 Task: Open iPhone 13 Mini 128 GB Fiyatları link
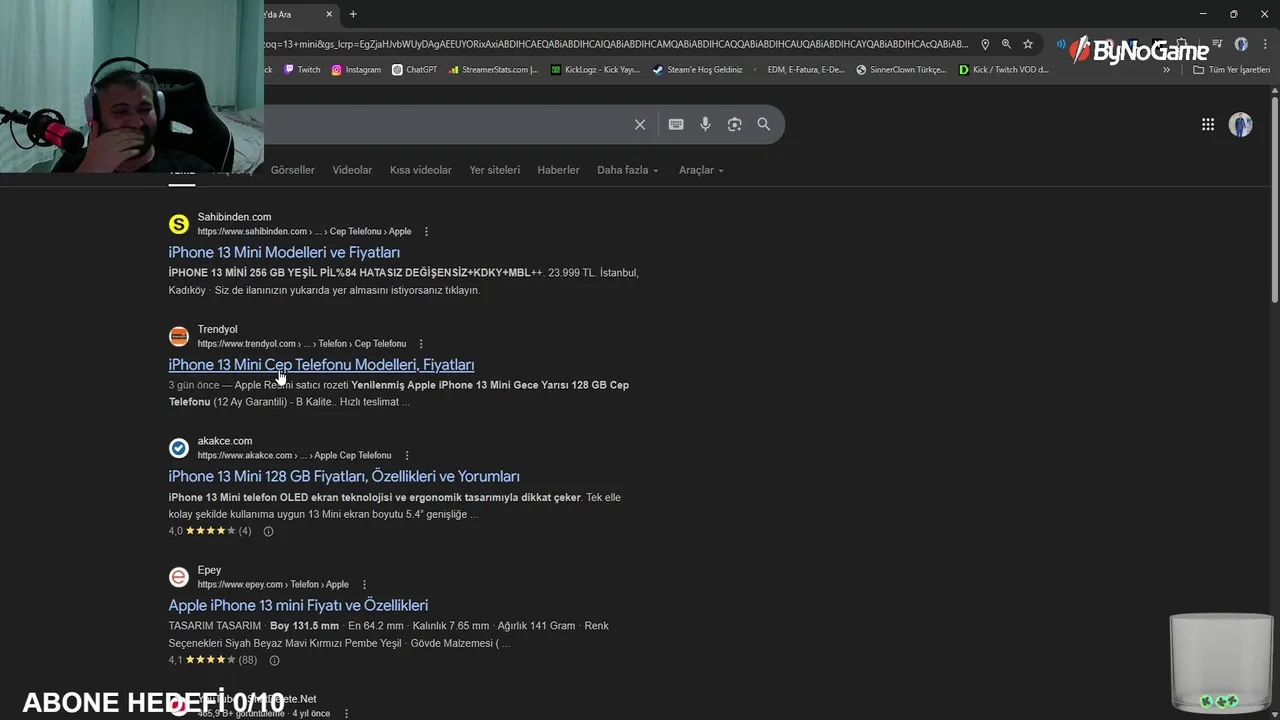click(x=344, y=477)
